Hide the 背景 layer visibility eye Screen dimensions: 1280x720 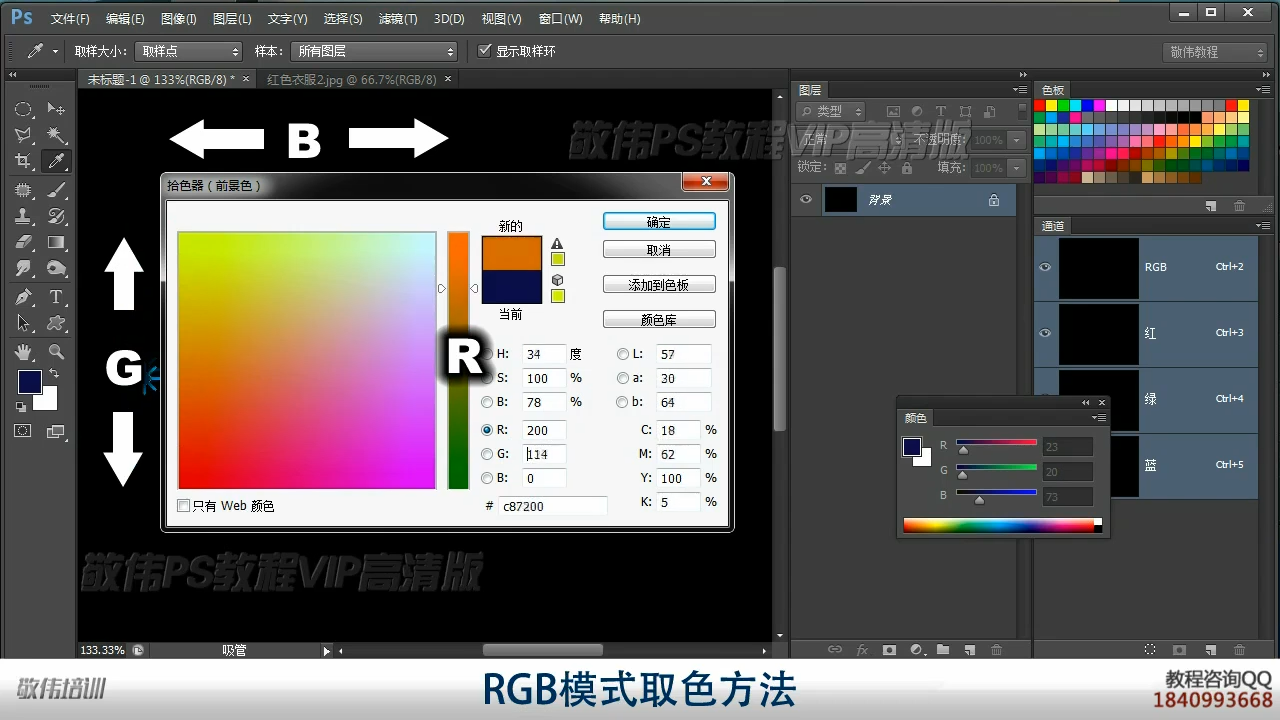(x=806, y=200)
